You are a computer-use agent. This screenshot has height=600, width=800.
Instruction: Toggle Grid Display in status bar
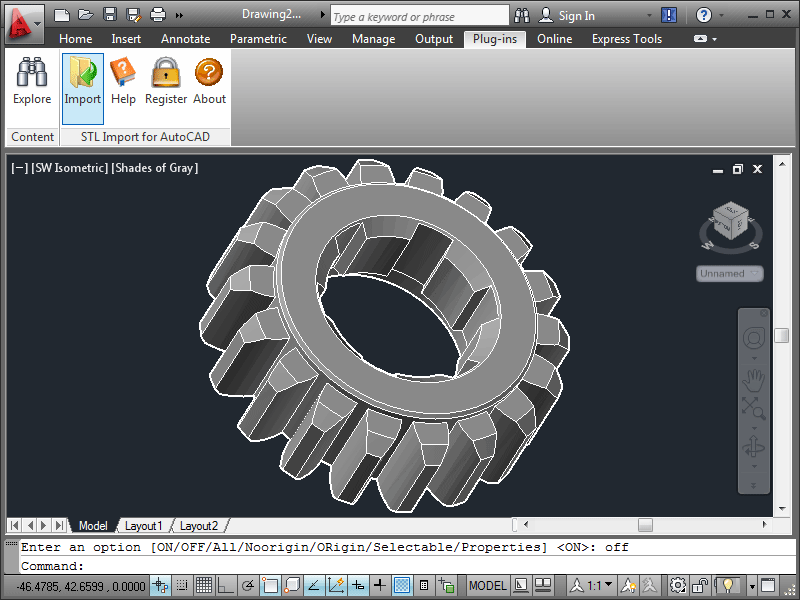204,585
